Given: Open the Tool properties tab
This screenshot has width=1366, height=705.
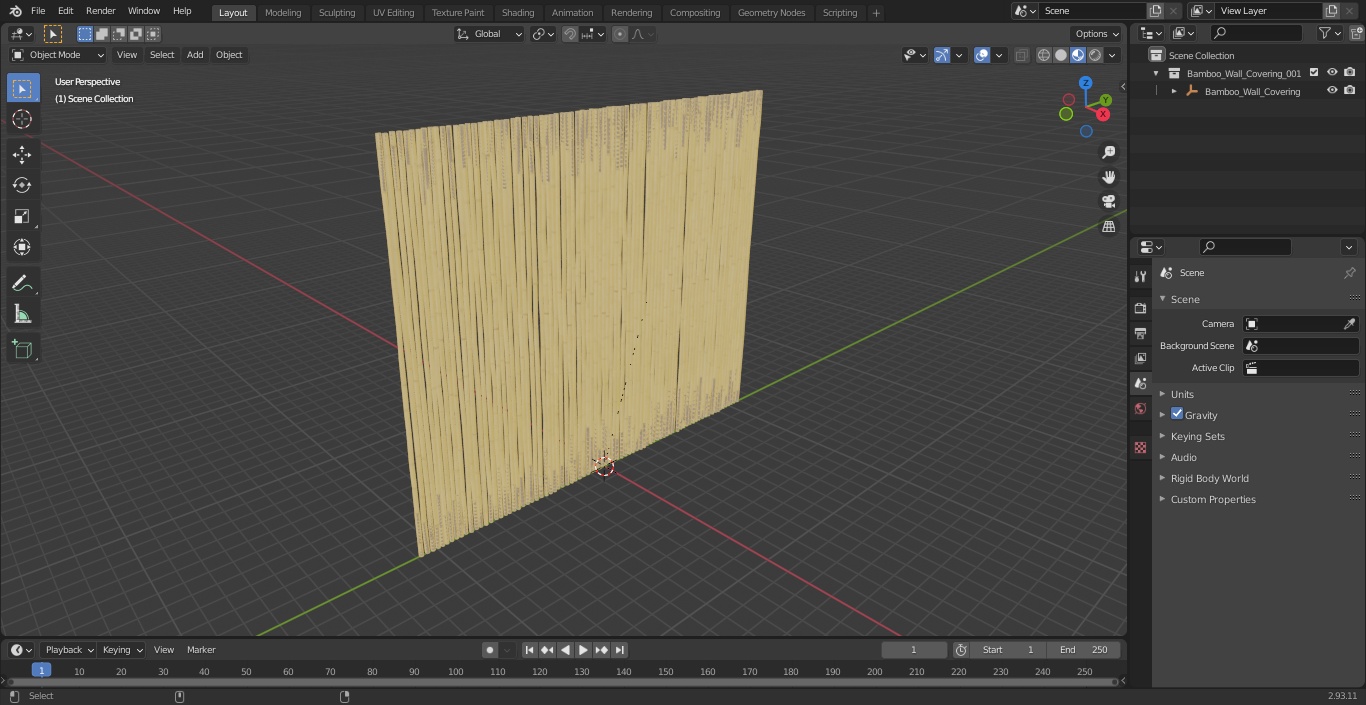Looking at the screenshot, I should [x=1140, y=276].
